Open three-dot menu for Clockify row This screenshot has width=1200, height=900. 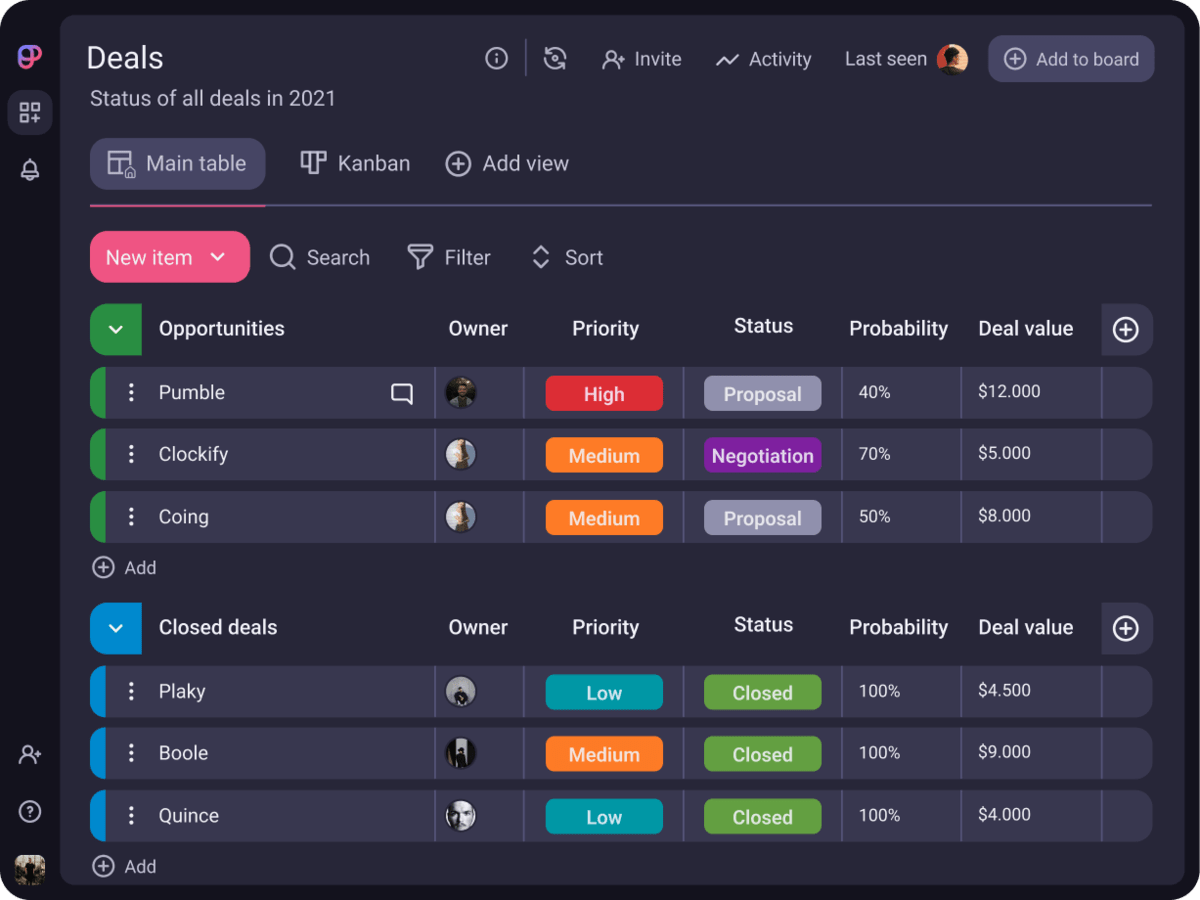point(131,455)
